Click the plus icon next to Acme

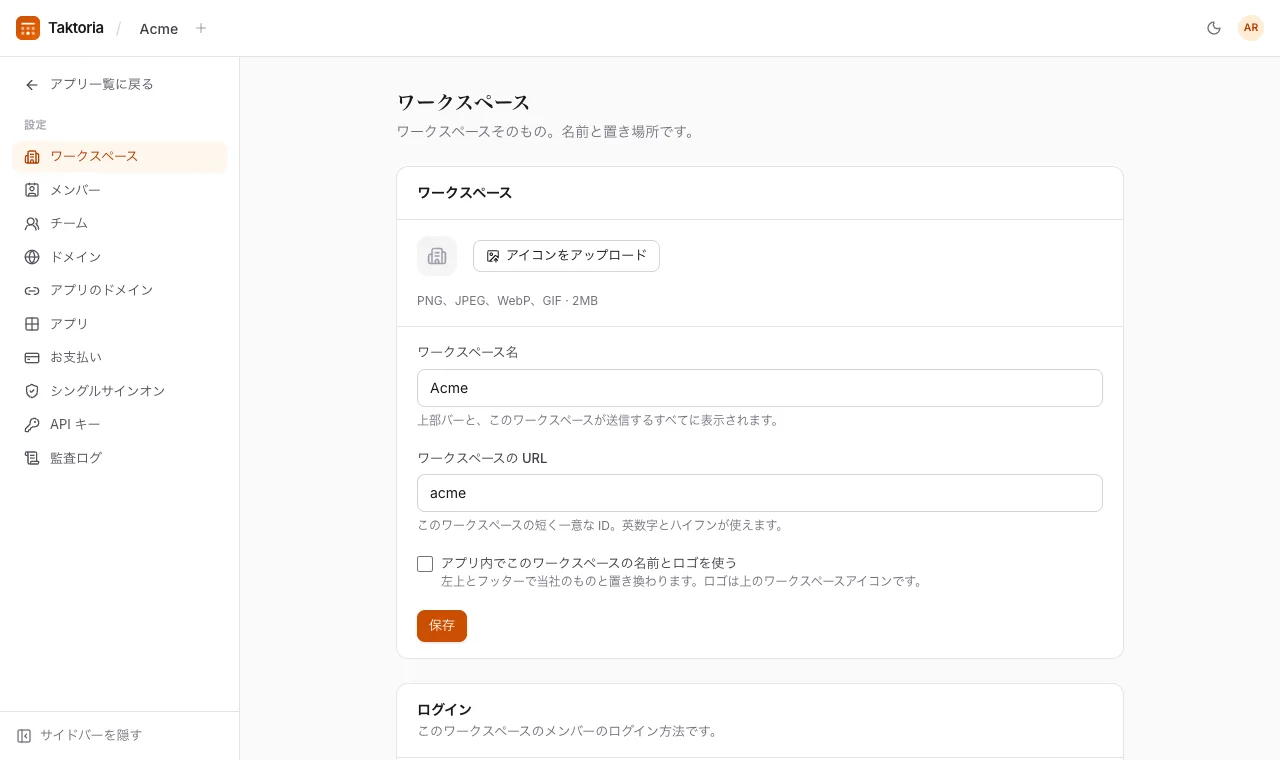(x=201, y=28)
